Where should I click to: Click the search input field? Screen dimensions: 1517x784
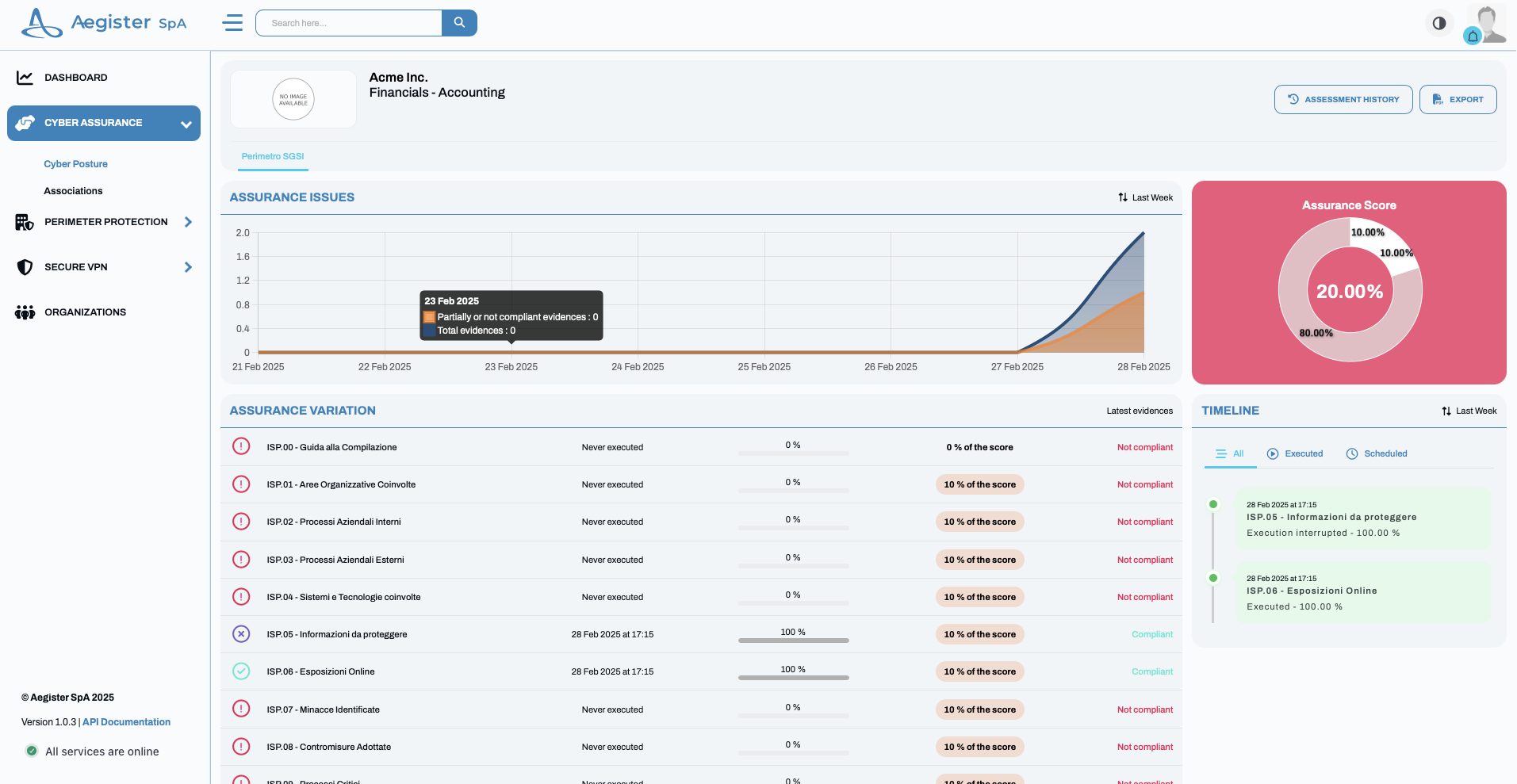pyautogui.click(x=349, y=23)
